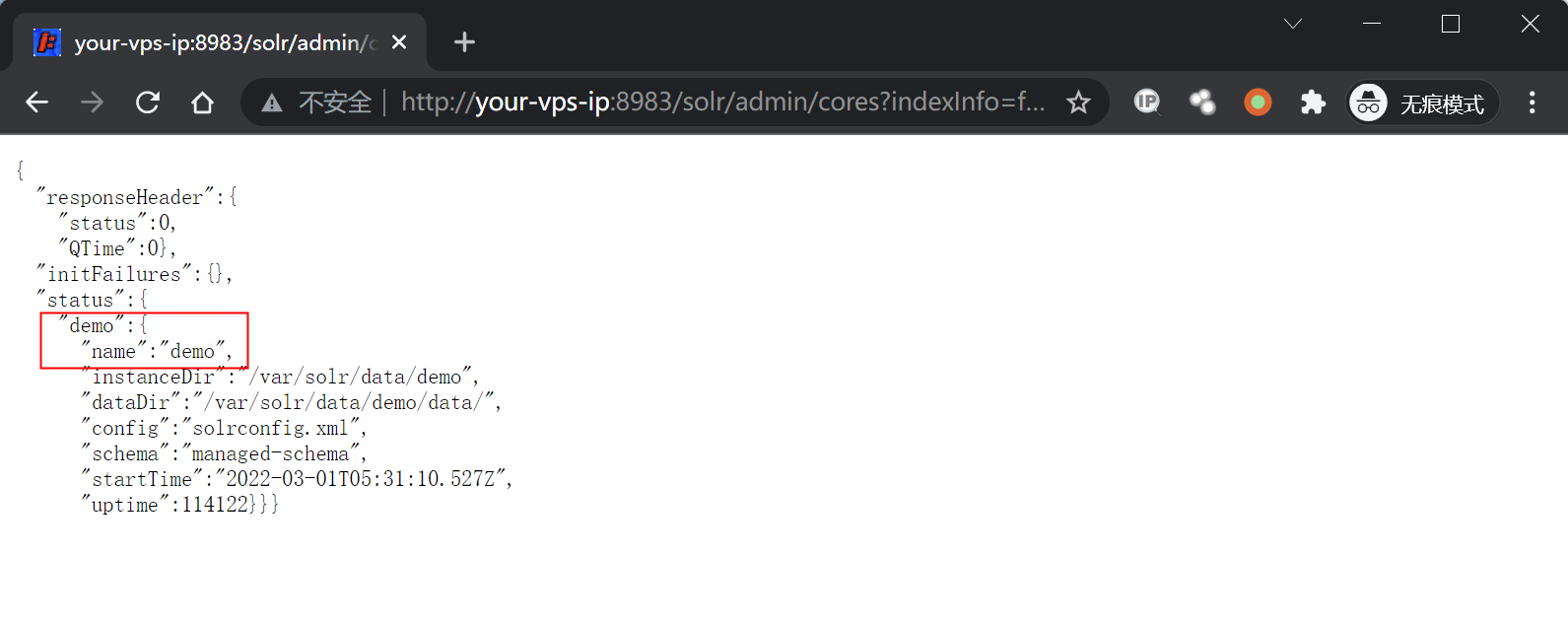
Task: Open the IP extension icon
Action: click(x=1146, y=102)
